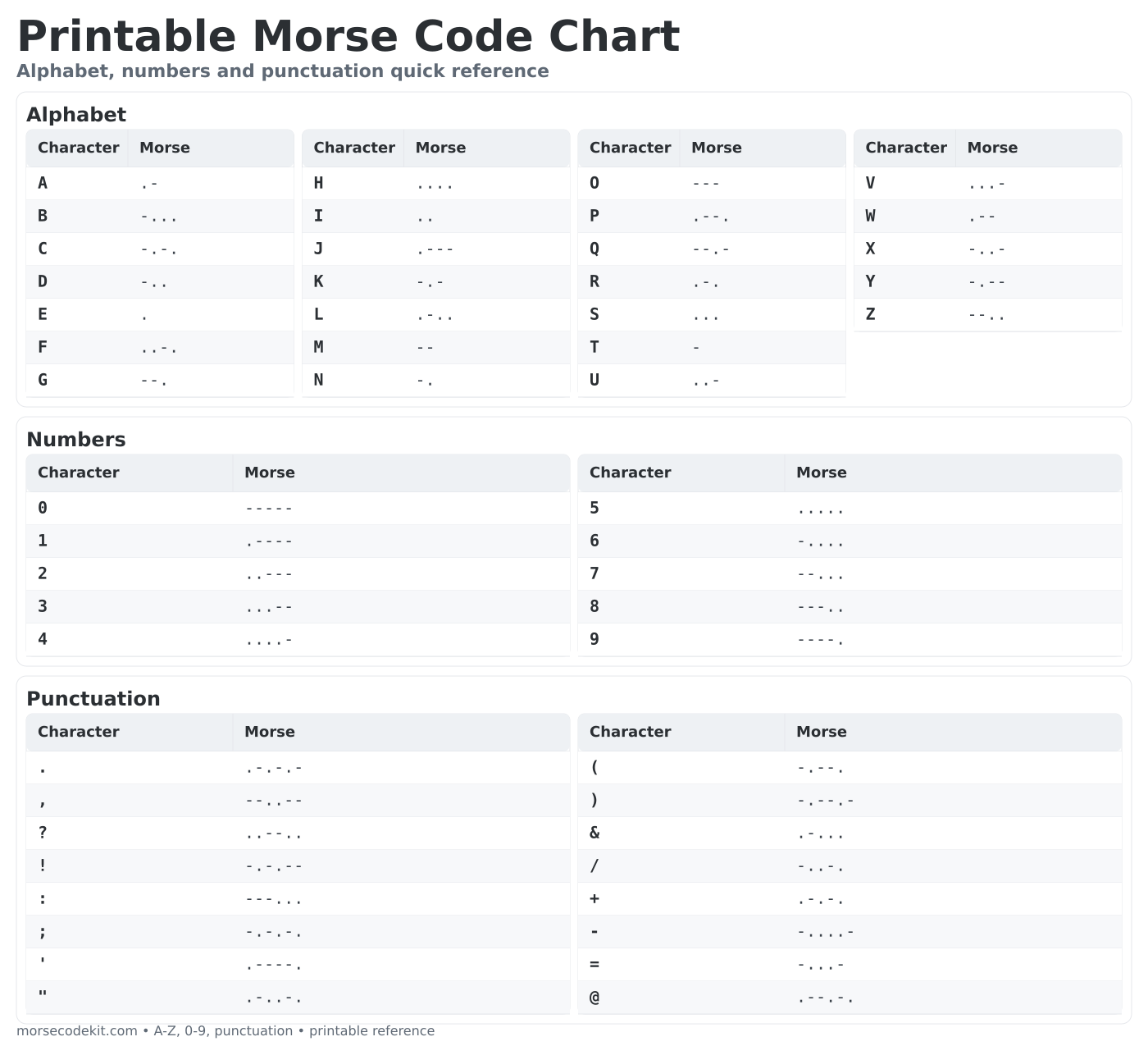Click the printable reference footer text
Screen dimensions: 1148x1055
pyautogui.click(x=372, y=1030)
